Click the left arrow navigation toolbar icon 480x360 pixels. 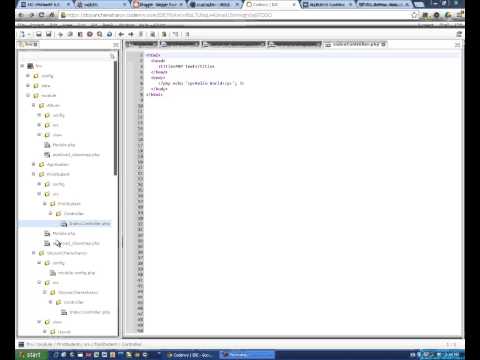point(121,34)
